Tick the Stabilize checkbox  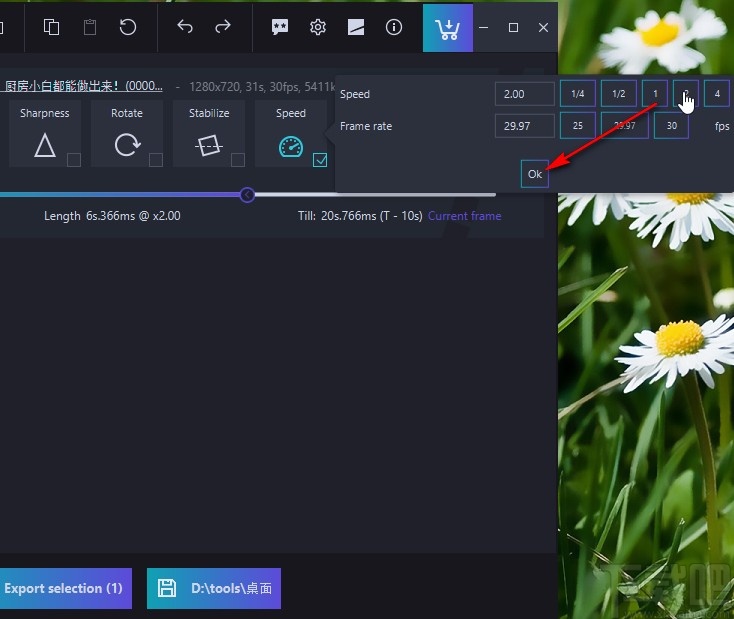(238, 160)
